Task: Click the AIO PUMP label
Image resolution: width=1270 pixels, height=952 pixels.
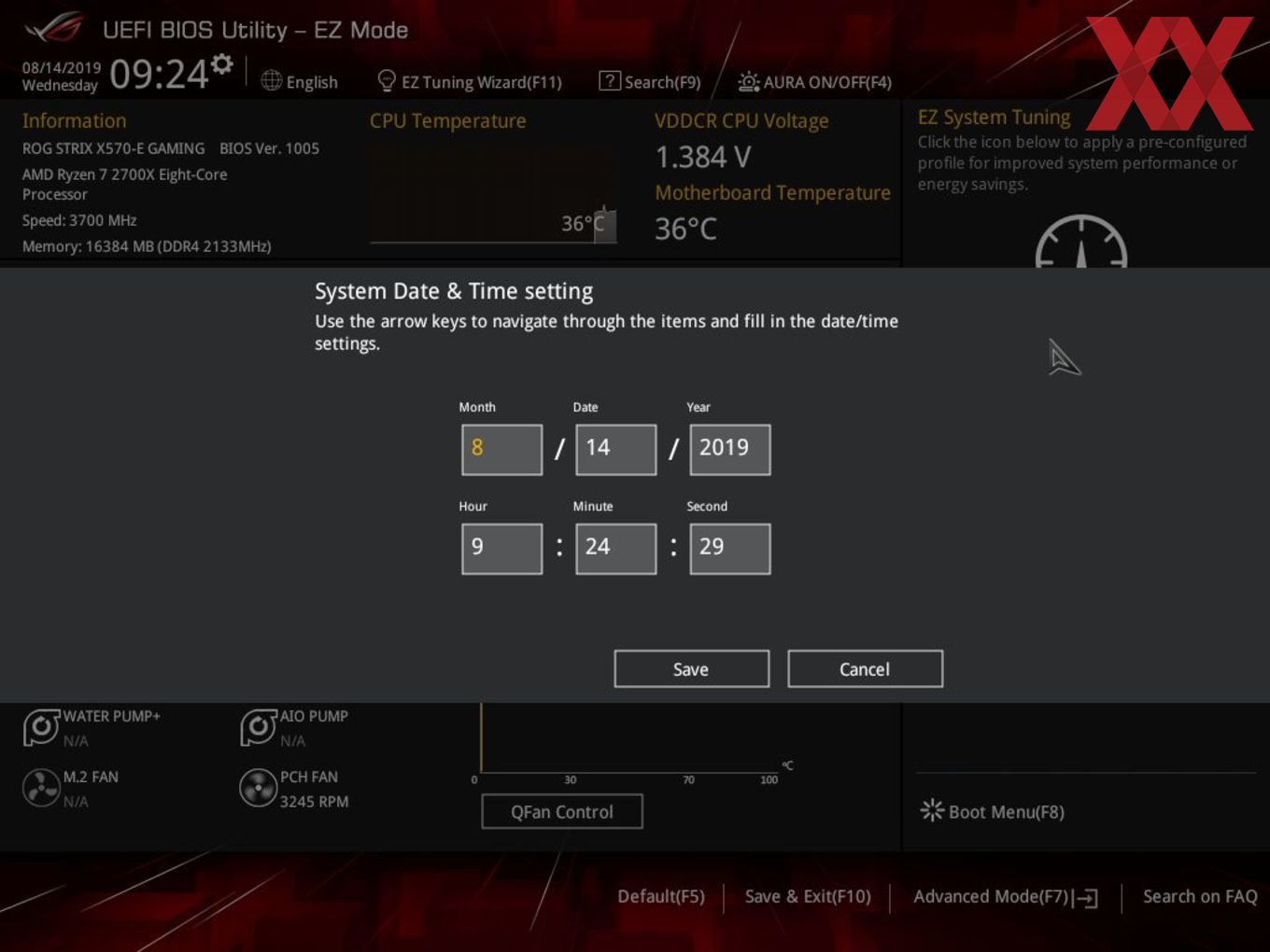Action: pos(315,716)
